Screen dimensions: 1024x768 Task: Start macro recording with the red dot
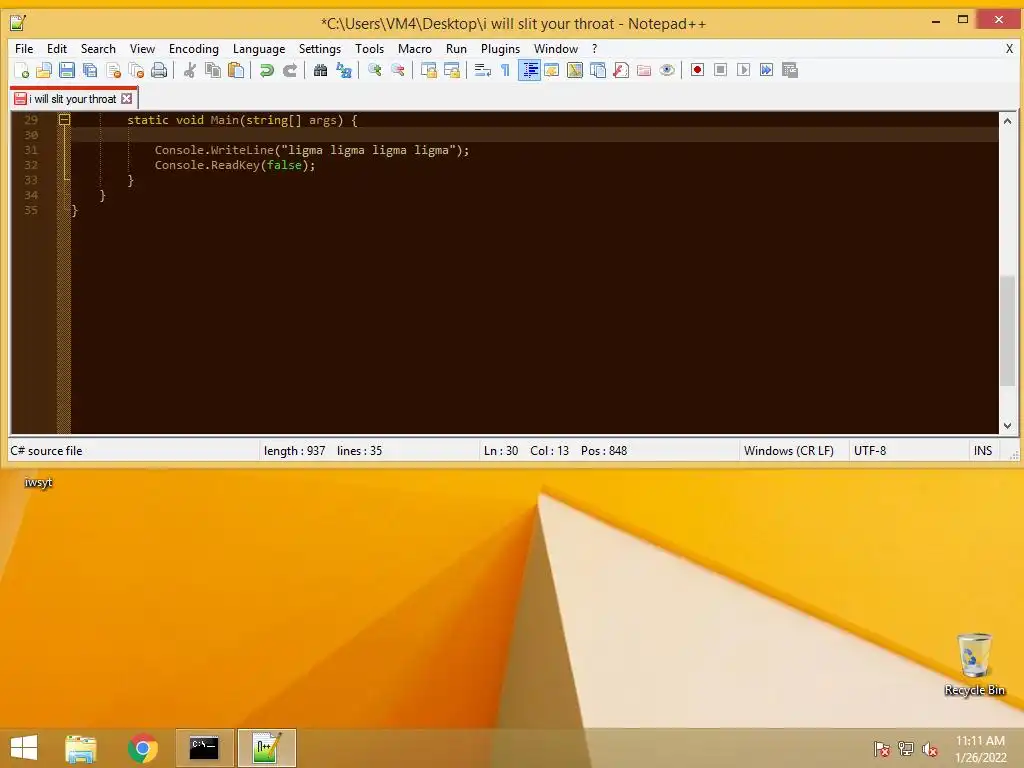[697, 70]
